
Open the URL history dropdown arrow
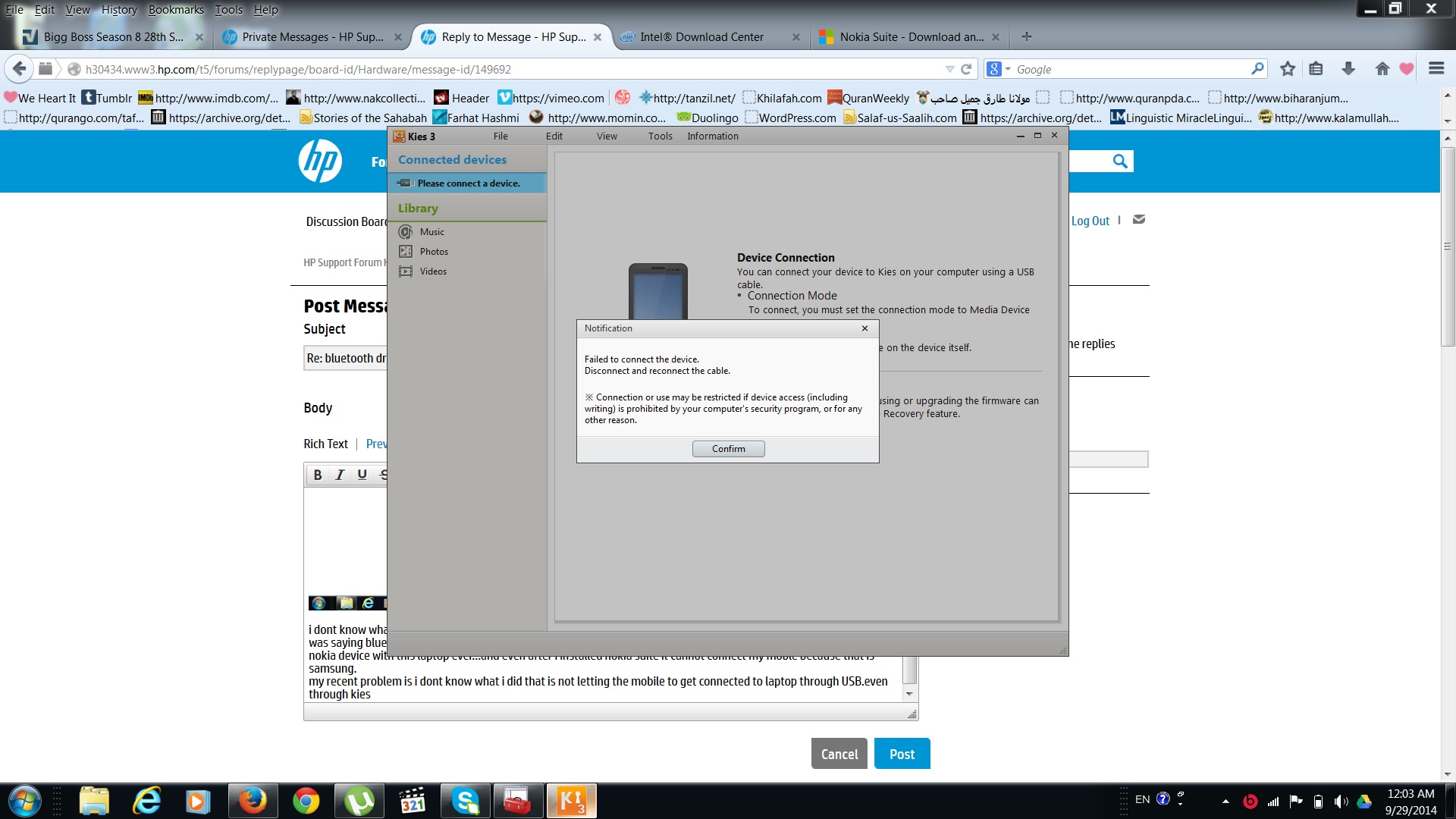pos(949,69)
